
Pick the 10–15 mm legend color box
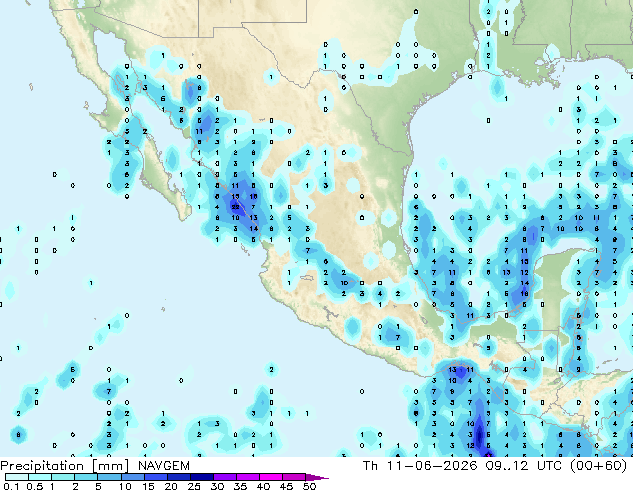(x=133, y=477)
